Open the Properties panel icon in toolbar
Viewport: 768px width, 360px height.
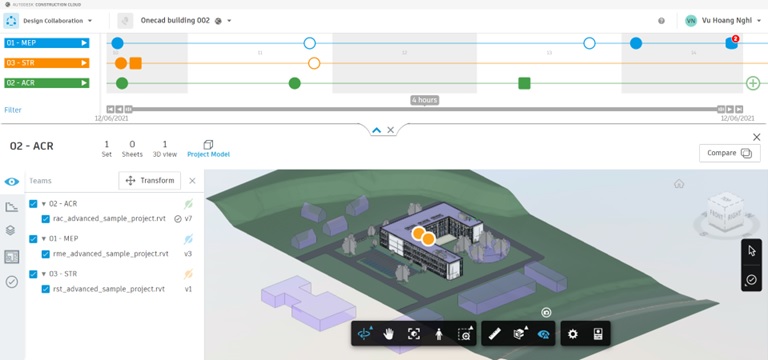598,334
